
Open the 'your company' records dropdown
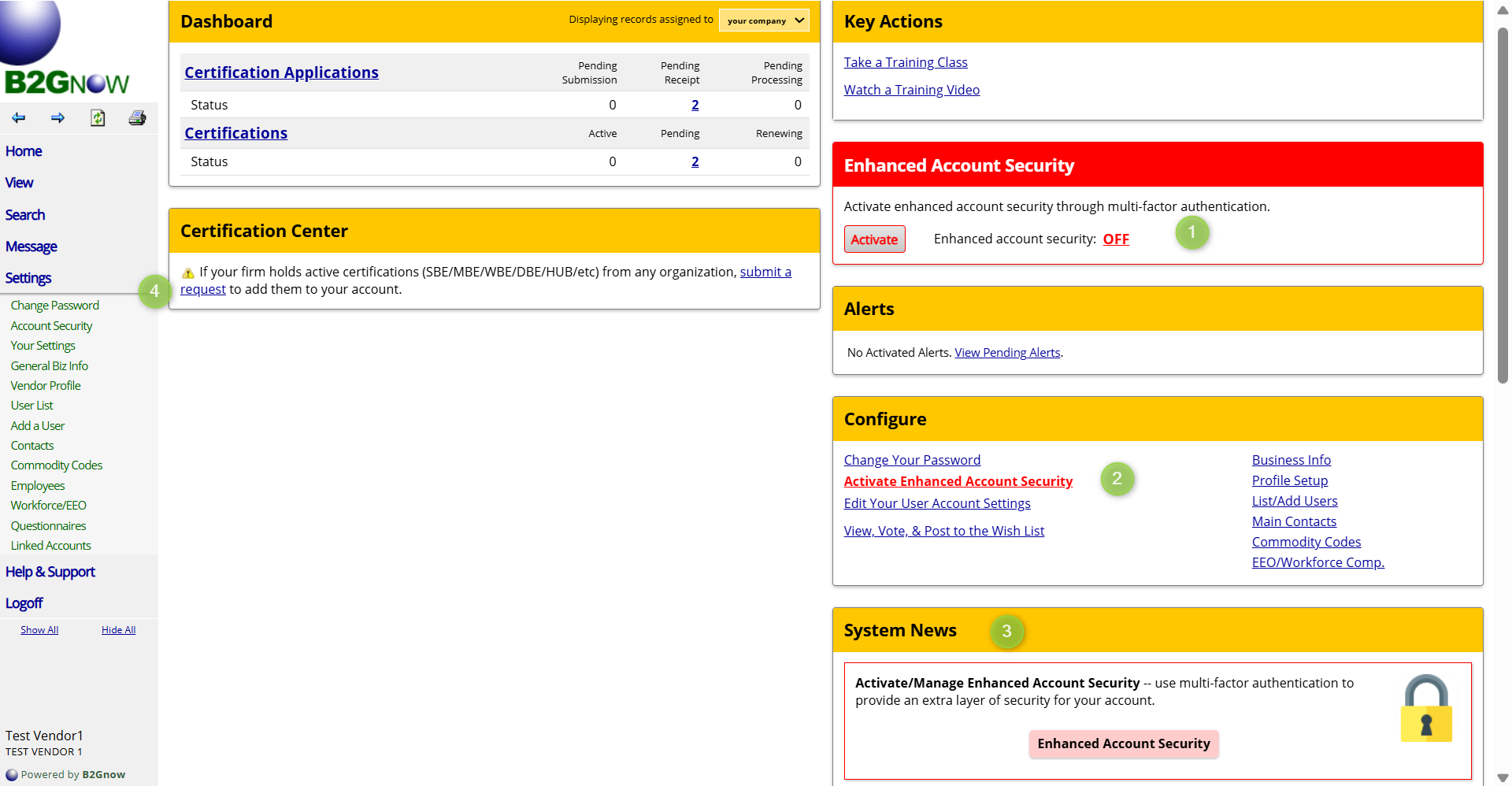[764, 20]
